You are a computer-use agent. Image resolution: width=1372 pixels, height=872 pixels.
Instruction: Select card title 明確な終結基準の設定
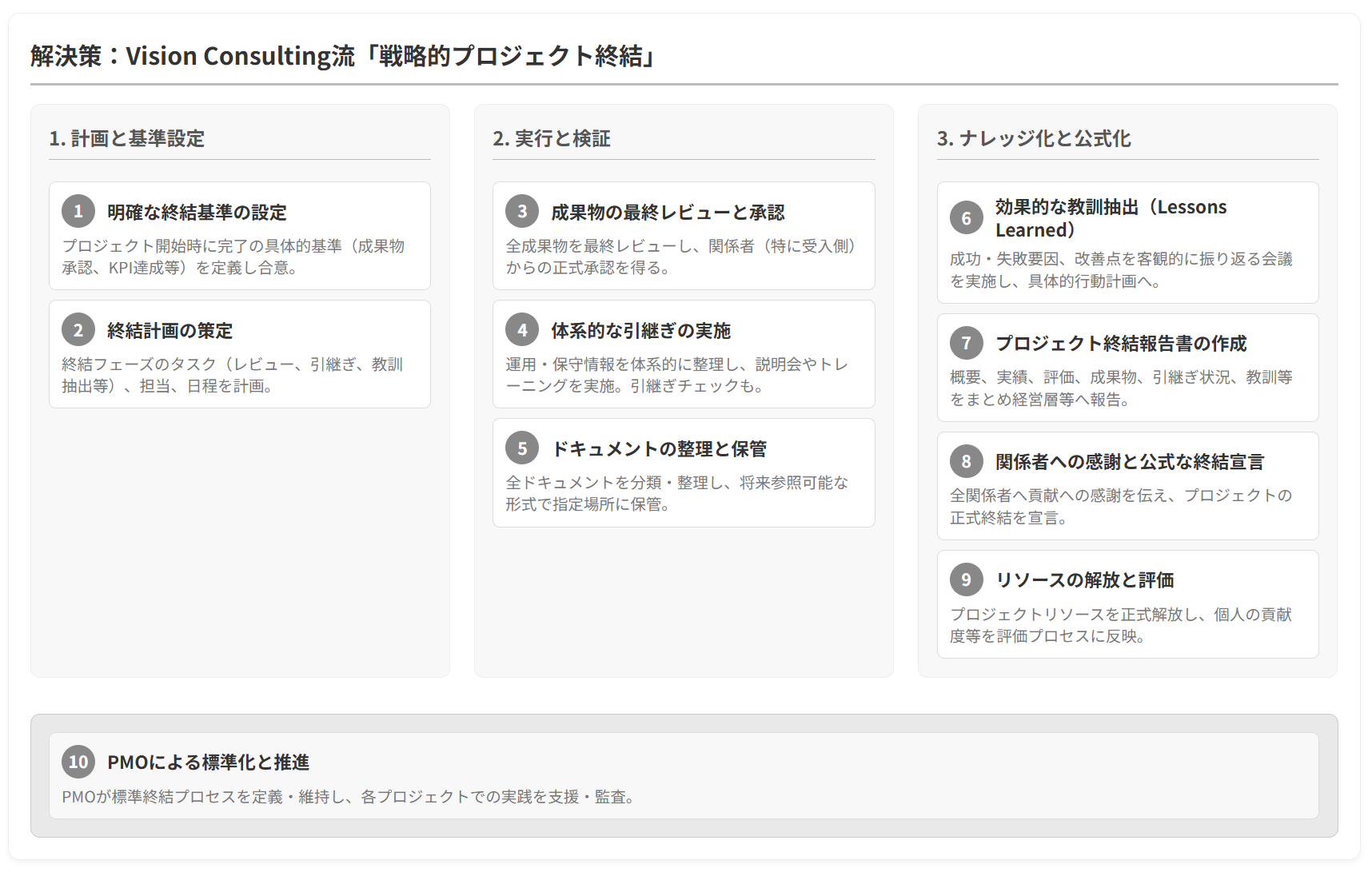coord(197,212)
